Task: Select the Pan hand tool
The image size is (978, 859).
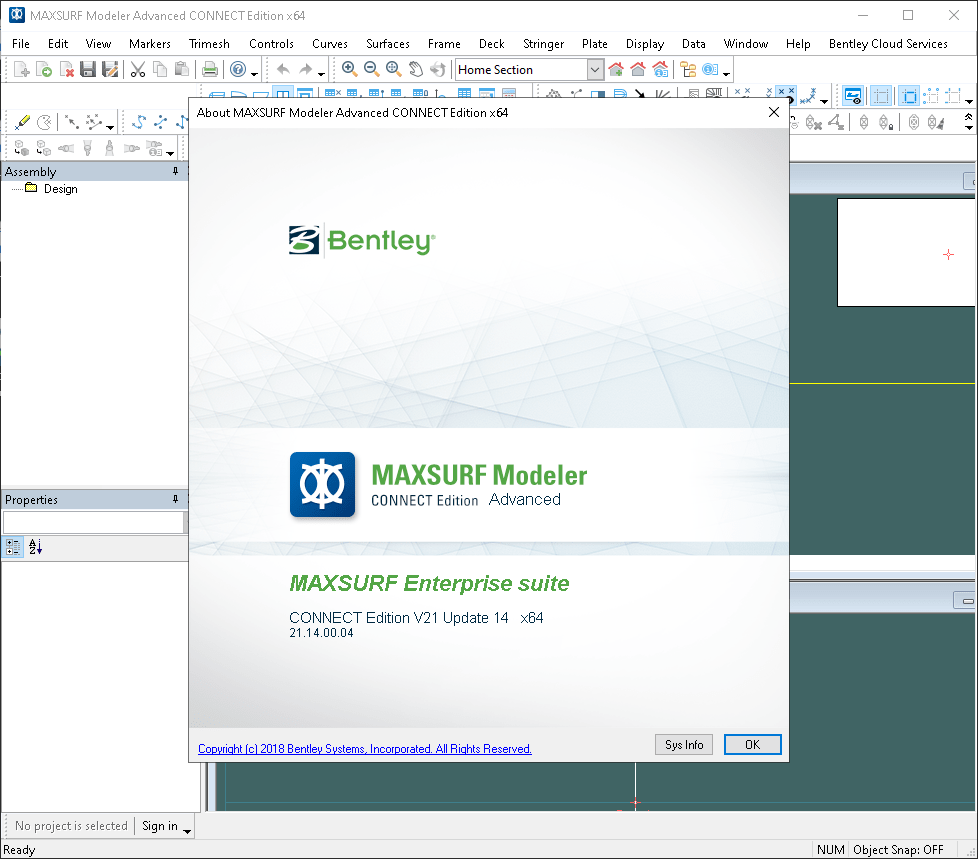Action: 416,70
